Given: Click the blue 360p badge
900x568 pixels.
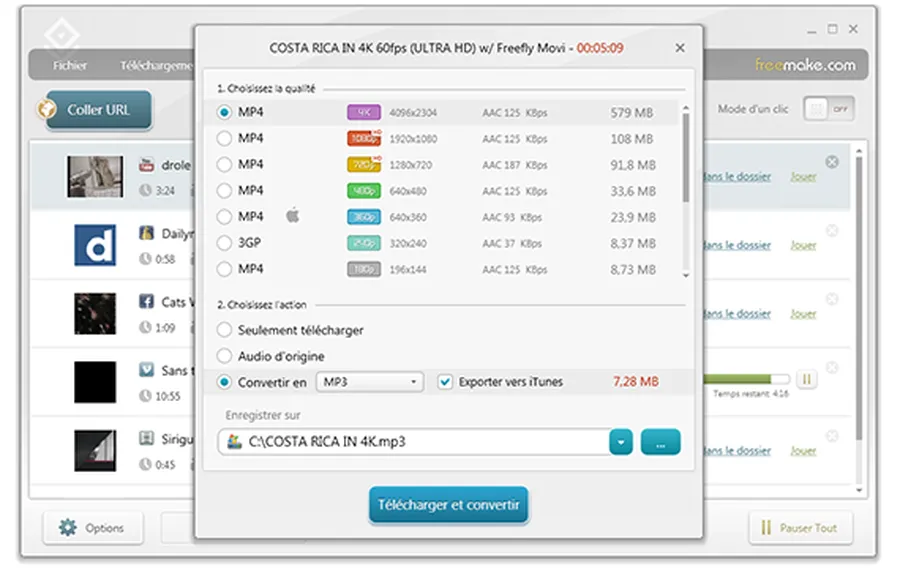Looking at the screenshot, I should 364,217.
